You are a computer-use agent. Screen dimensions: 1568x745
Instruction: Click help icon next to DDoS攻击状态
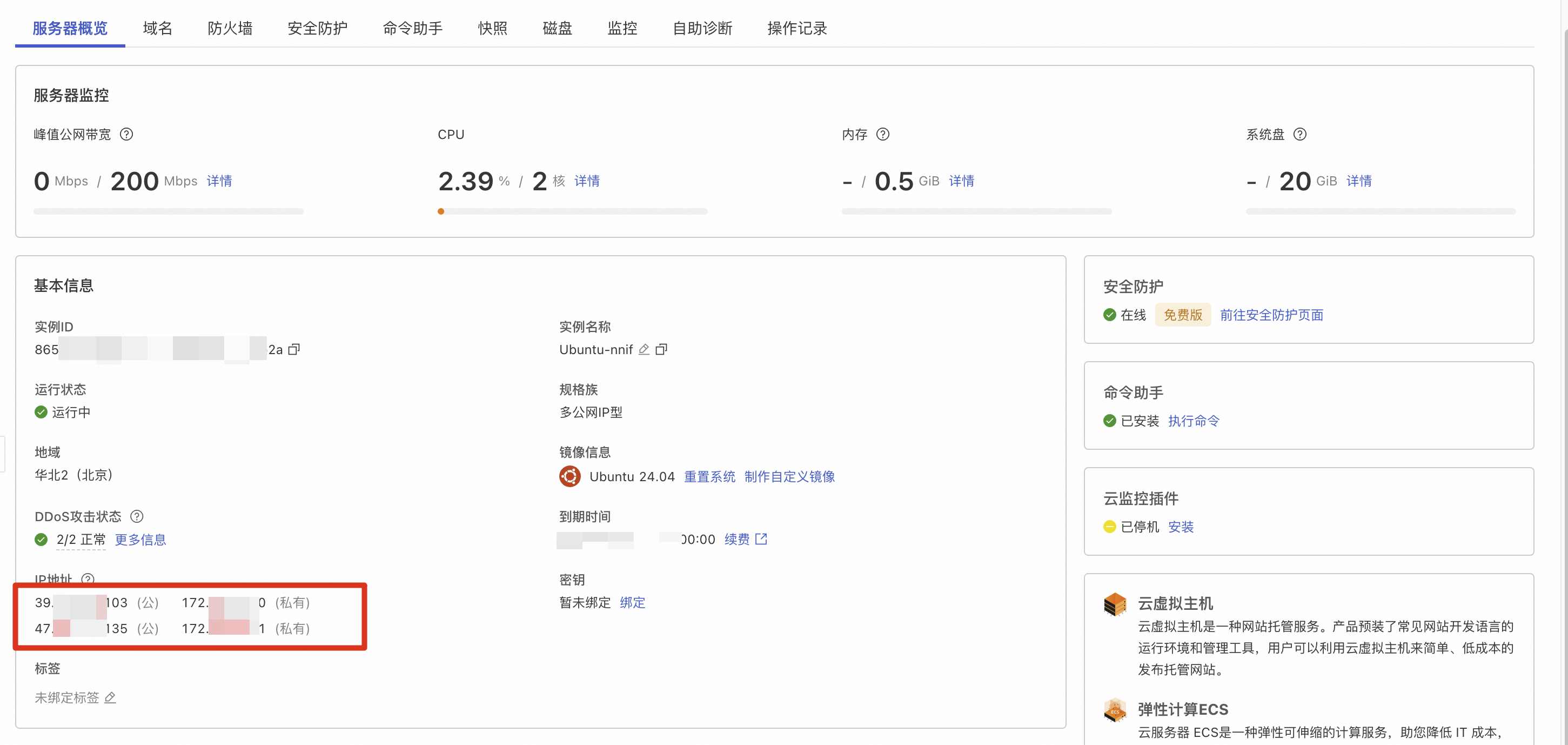137,516
